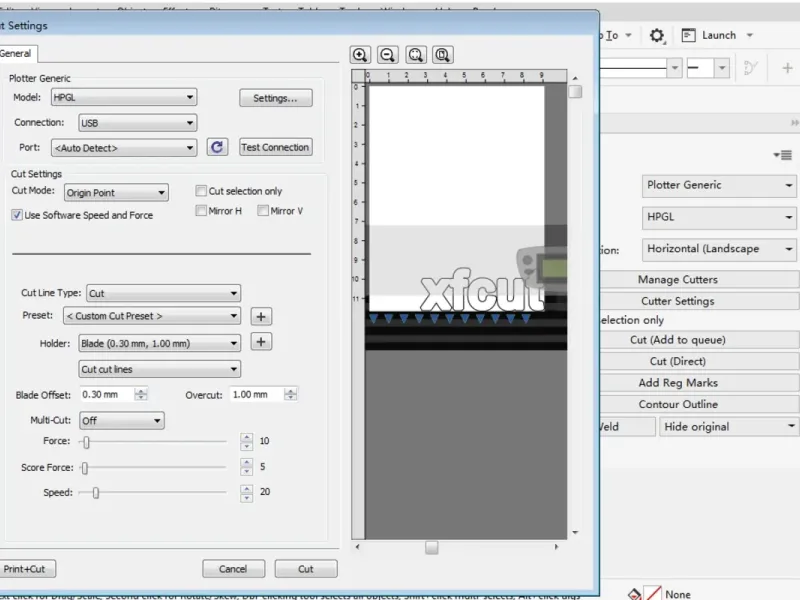Image resolution: width=800 pixels, height=600 pixels.
Task: Select the General tab
Action: [16, 53]
